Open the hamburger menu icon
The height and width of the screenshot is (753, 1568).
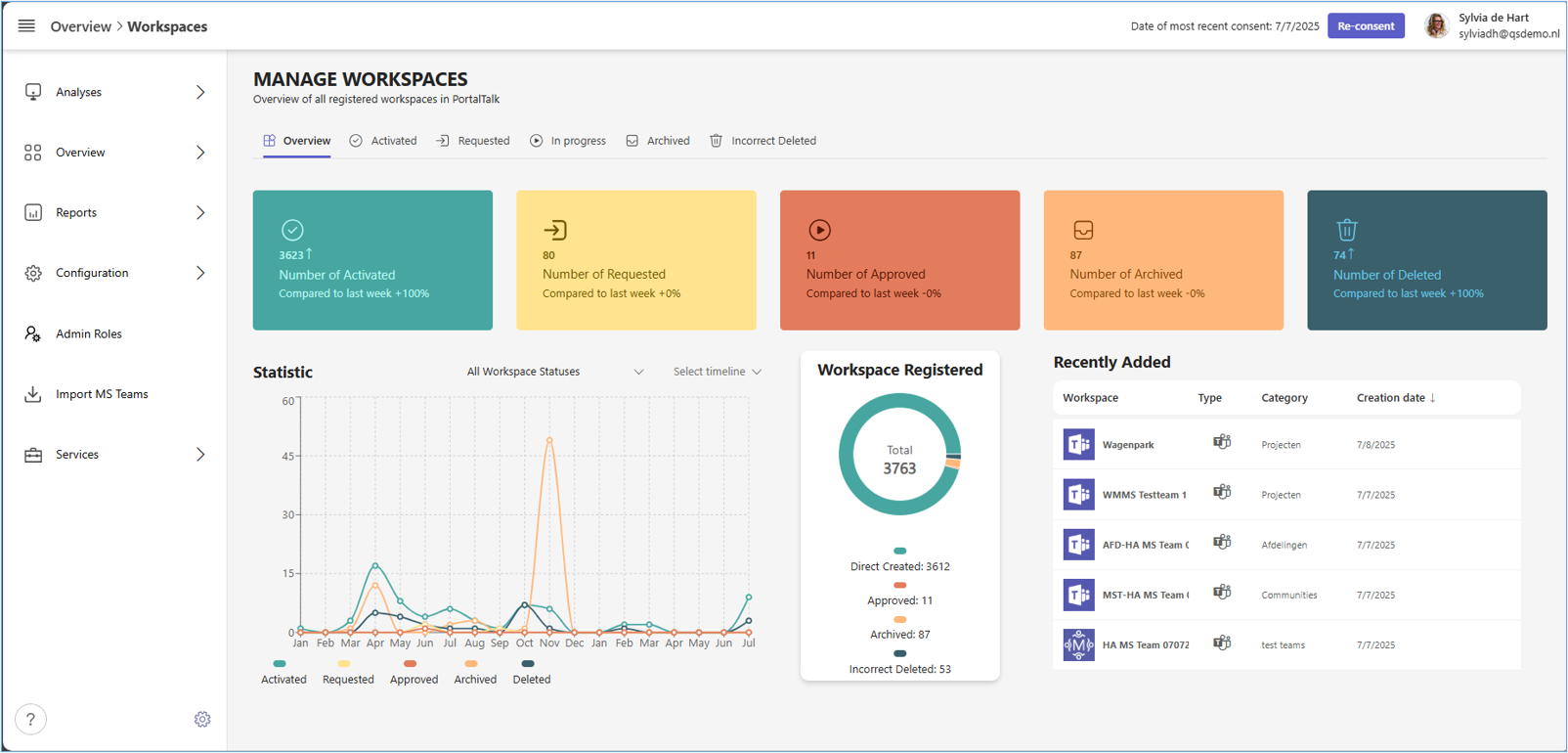tap(26, 26)
